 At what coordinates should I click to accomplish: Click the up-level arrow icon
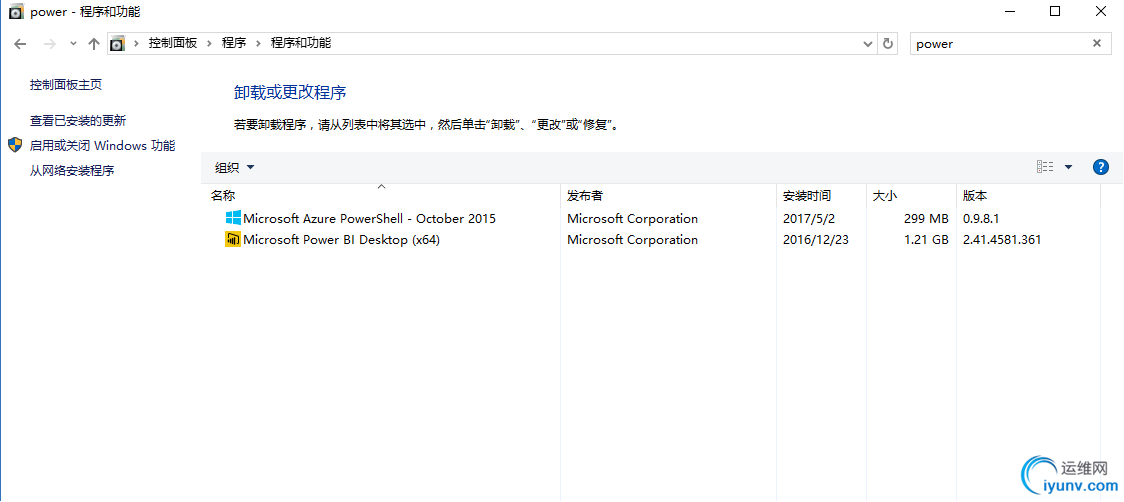(94, 44)
